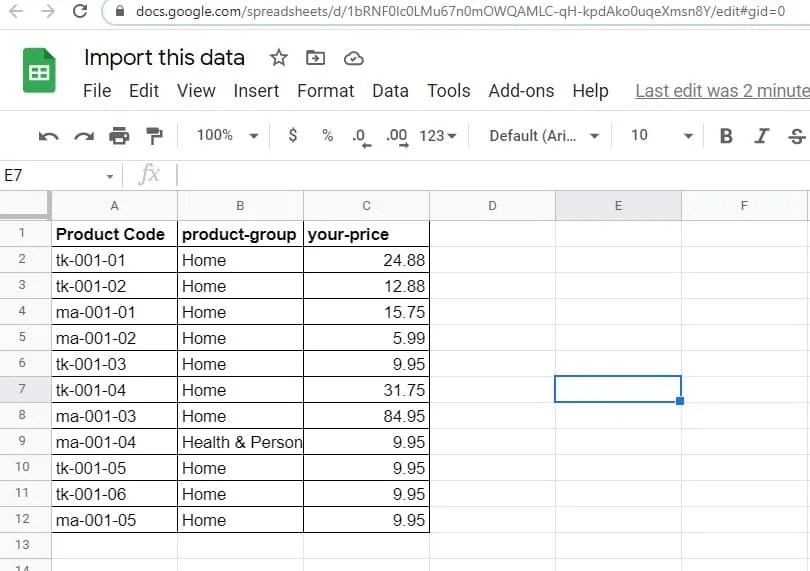Click the selected cell E7
This screenshot has height=571, width=810.
coord(618,389)
